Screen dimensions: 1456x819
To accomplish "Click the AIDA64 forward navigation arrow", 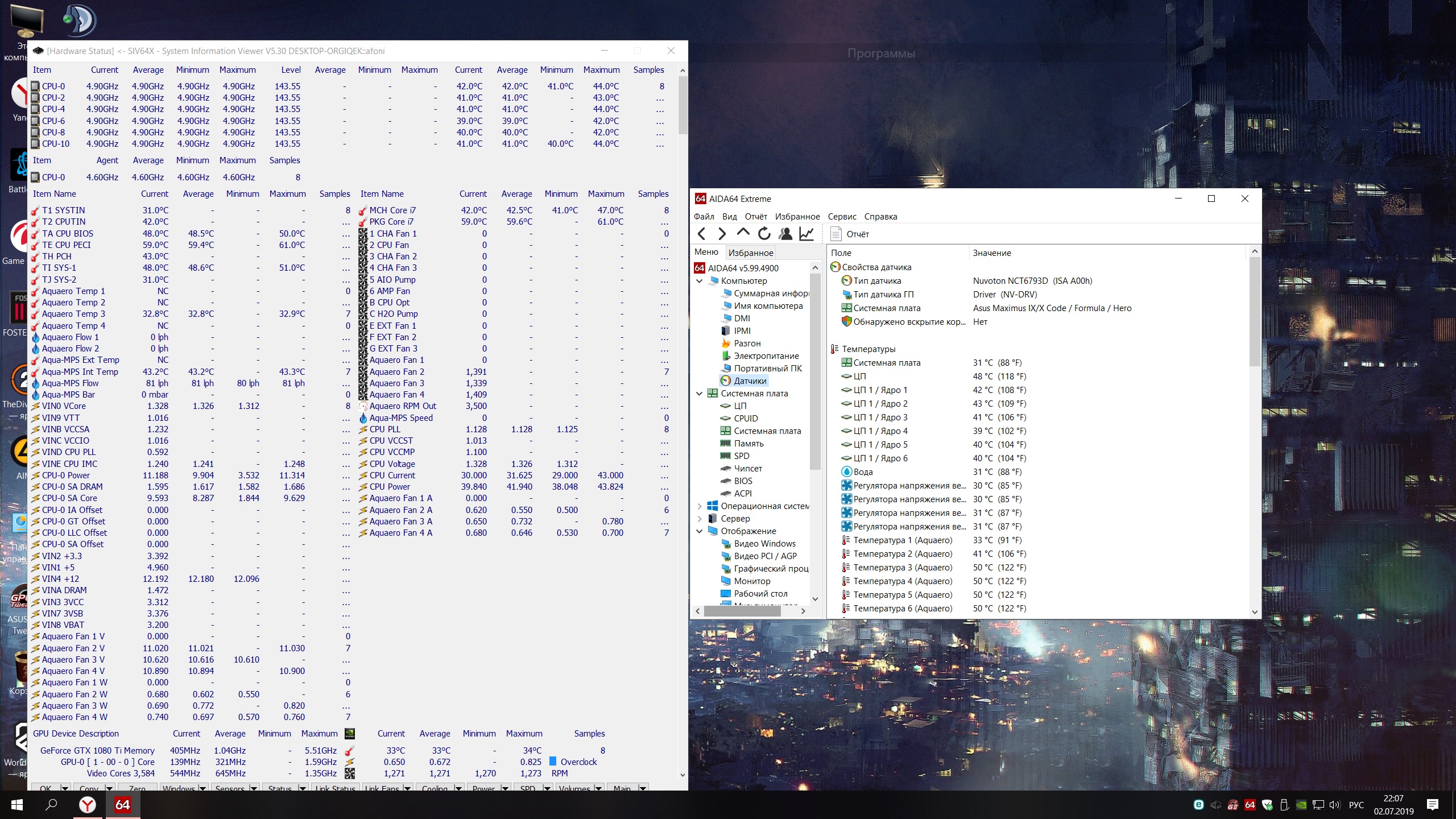I will click(722, 234).
